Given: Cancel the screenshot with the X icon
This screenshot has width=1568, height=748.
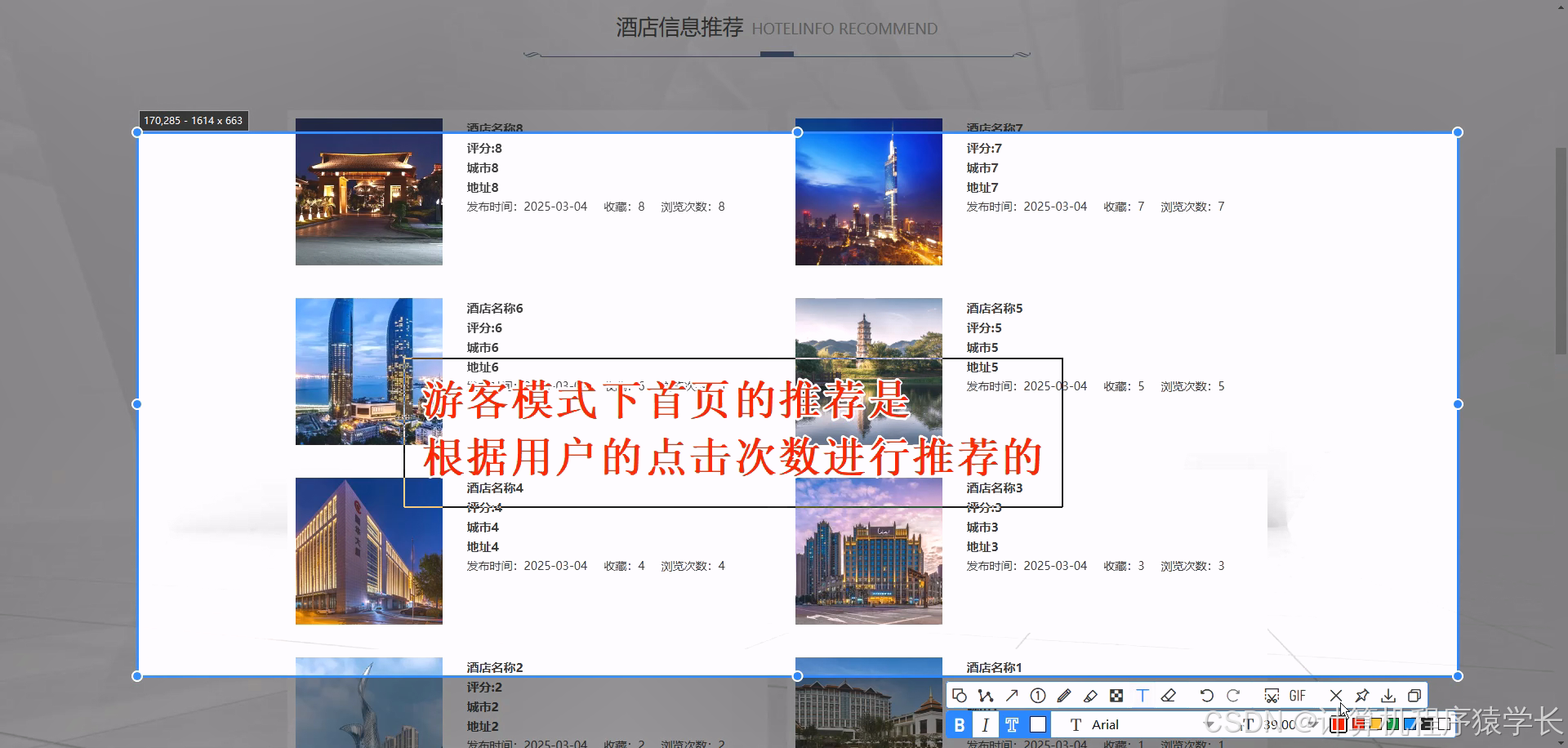Looking at the screenshot, I should (1336, 696).
